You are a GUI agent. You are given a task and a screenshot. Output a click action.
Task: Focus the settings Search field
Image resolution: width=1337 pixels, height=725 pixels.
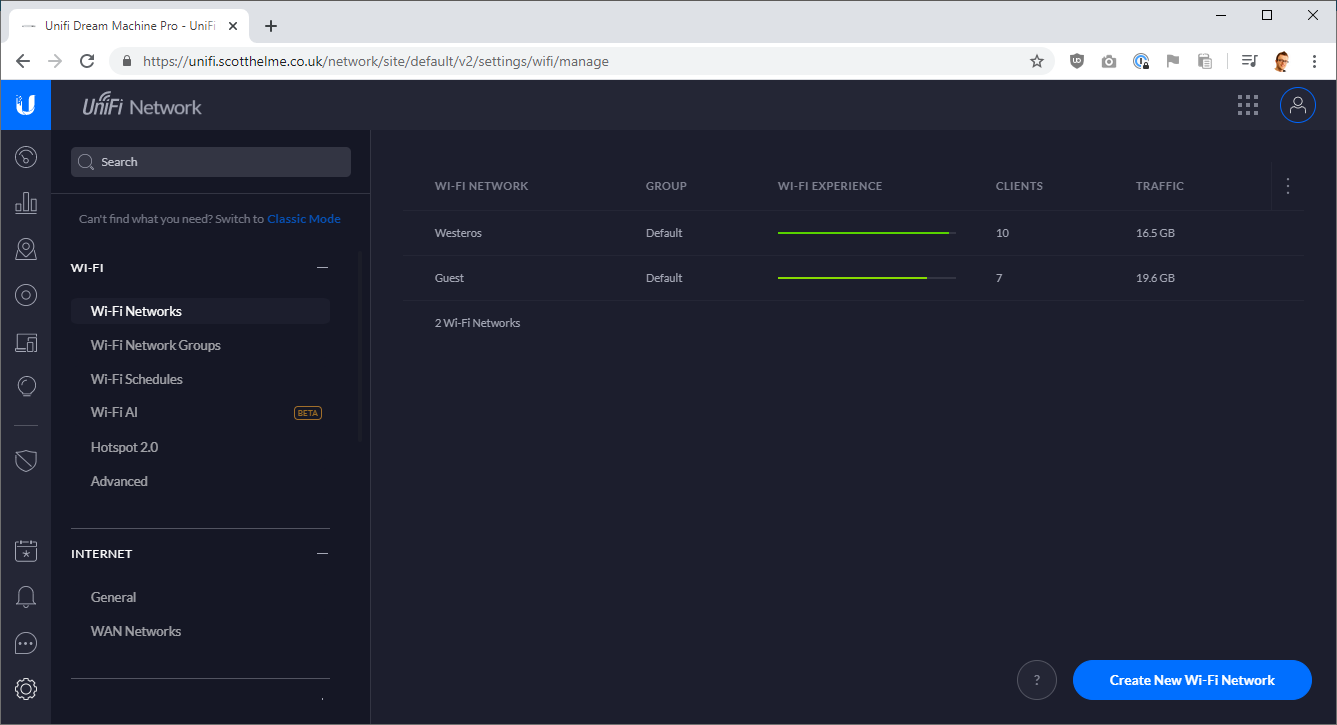(211, 162)
